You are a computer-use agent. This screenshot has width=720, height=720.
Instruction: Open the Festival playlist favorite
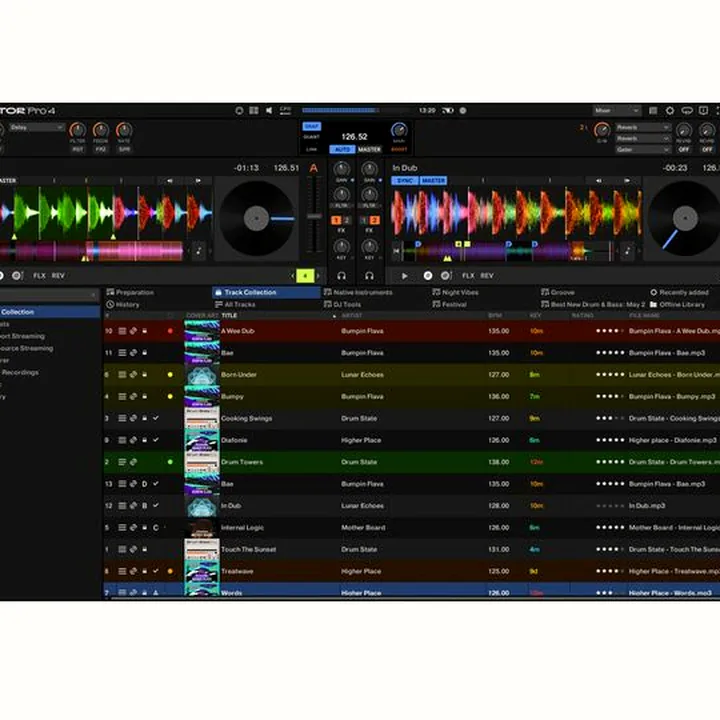(x=450, y=304)
